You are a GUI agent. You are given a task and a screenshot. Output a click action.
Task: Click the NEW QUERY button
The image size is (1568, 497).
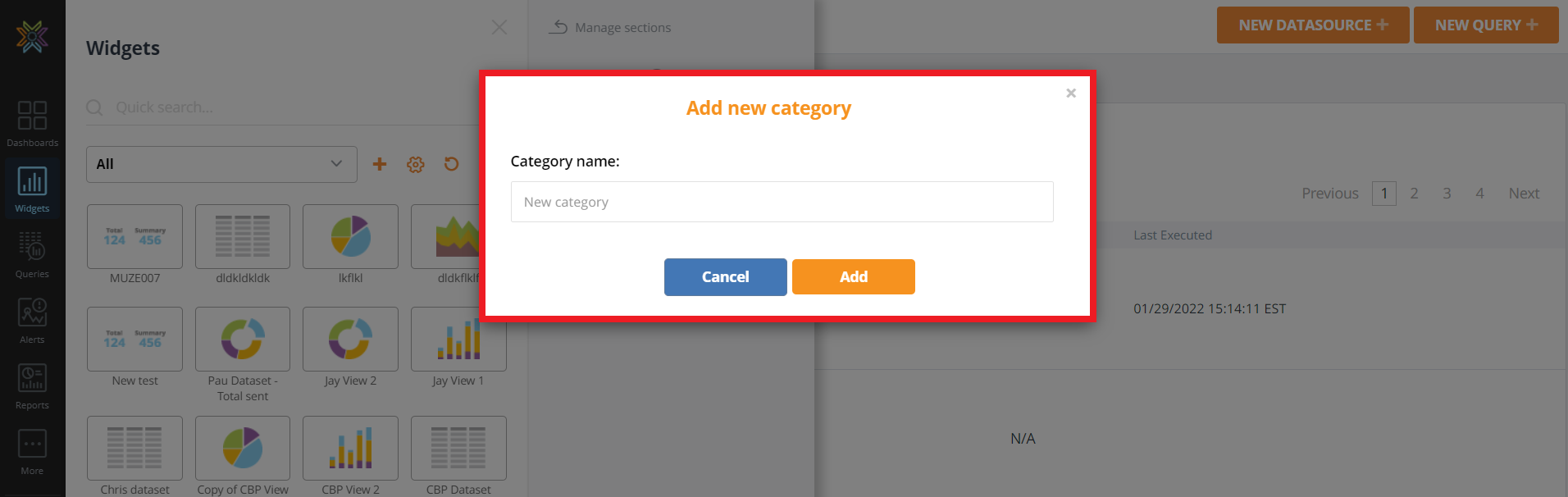[1485, 25]
